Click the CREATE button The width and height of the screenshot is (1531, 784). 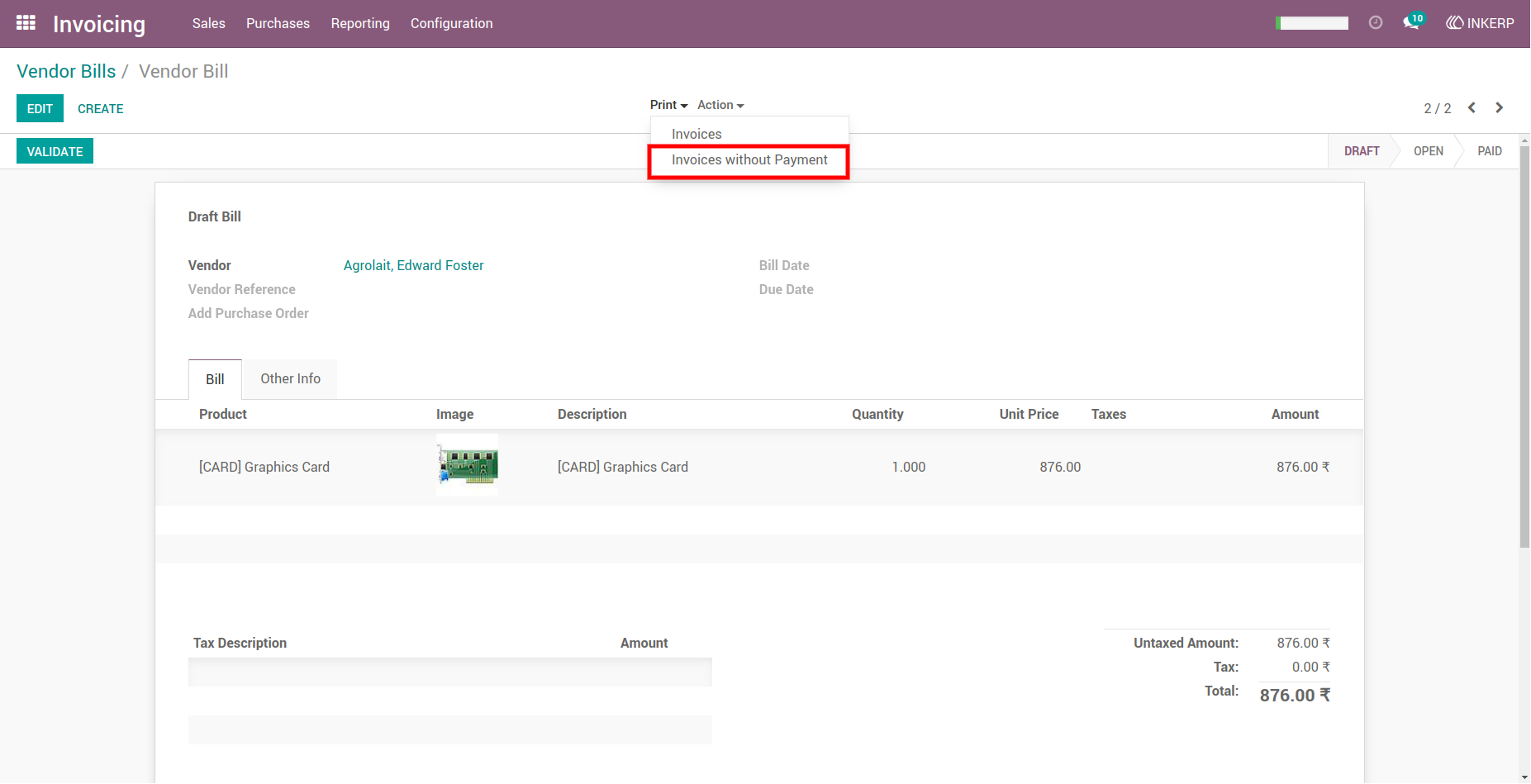[x=101, y=108]
